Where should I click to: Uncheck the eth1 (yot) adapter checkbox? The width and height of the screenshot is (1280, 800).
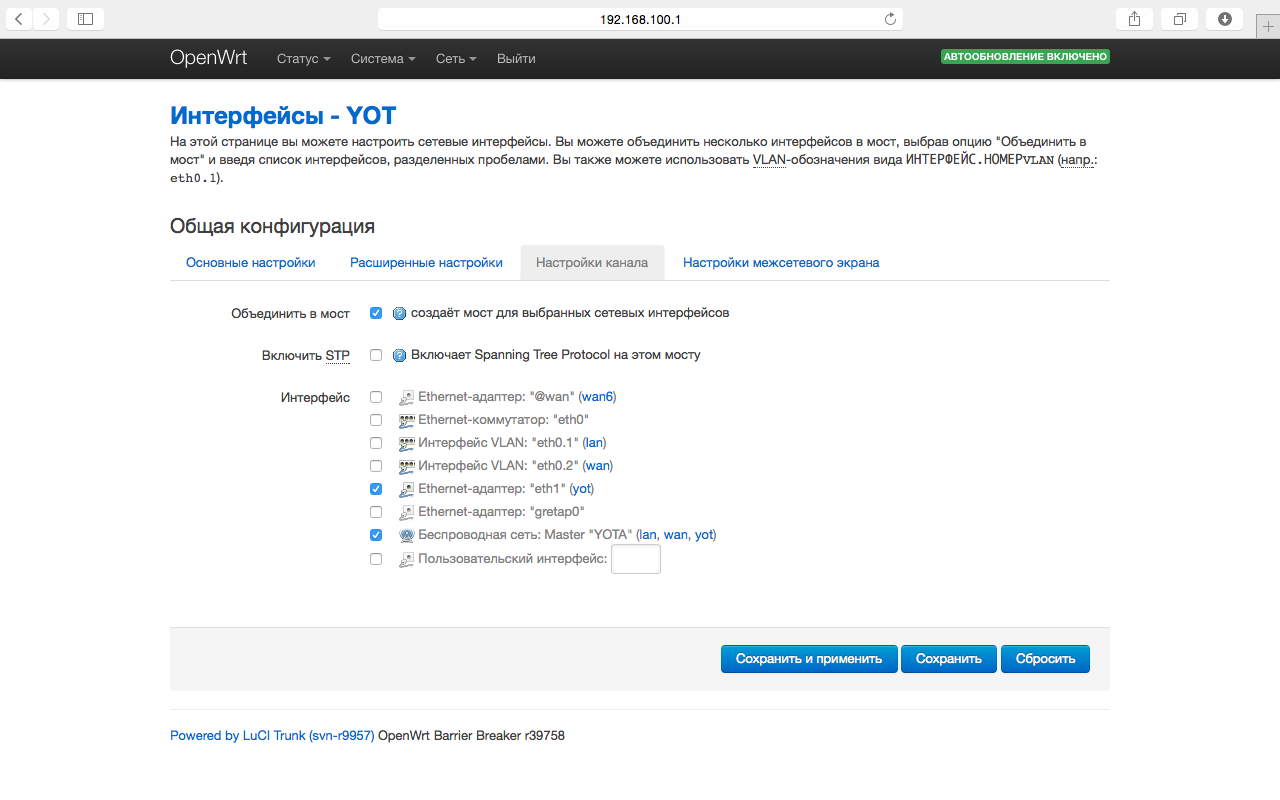point(376,489)
